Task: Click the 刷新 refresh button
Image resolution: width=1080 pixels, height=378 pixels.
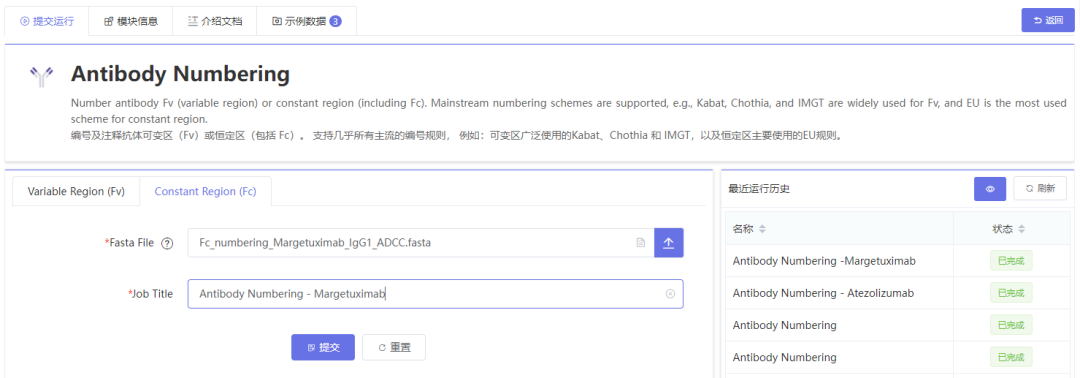Action: [1040, 189]
